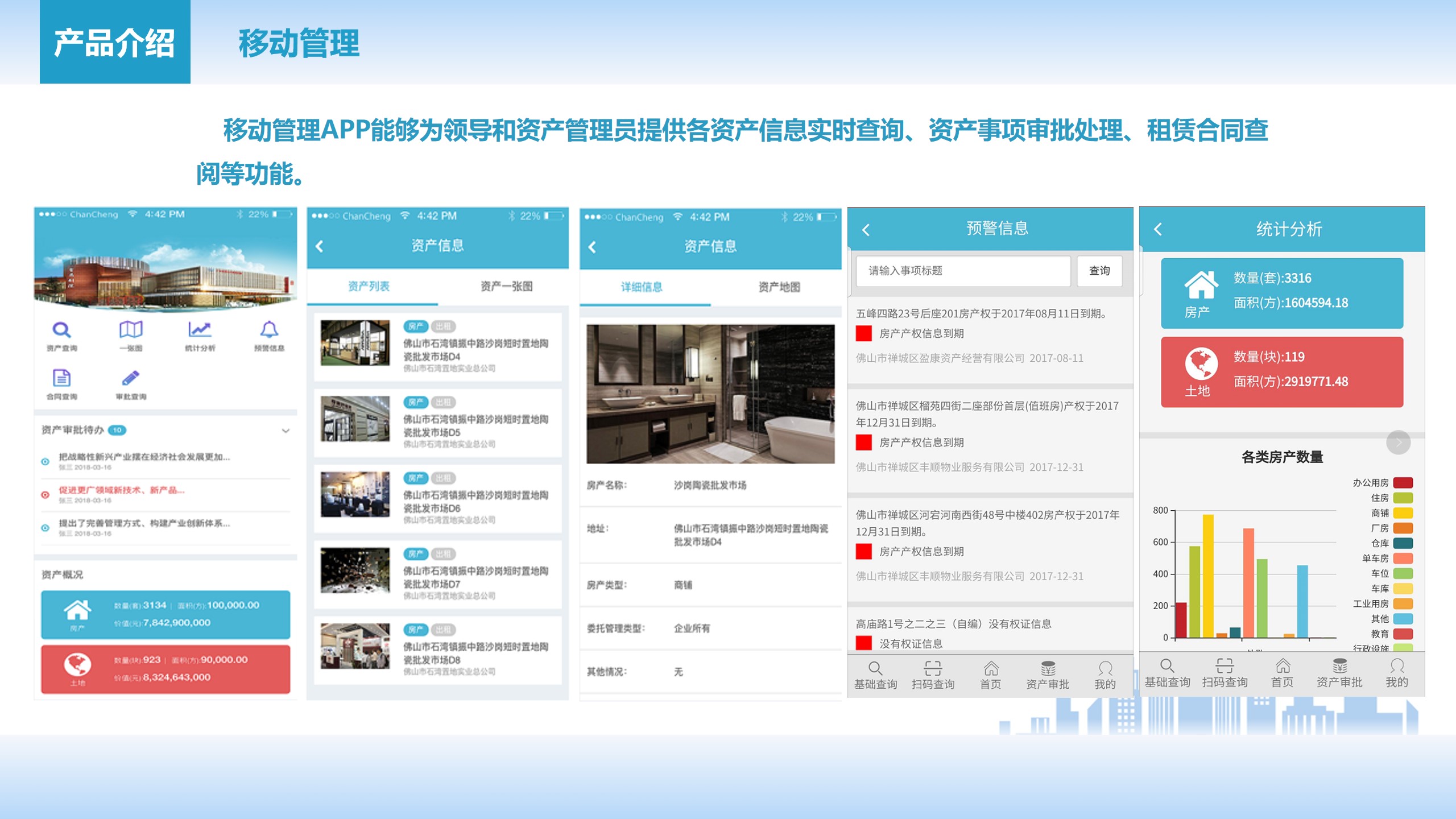Click the 请输入事项标题 input field

tap(963, 271)
